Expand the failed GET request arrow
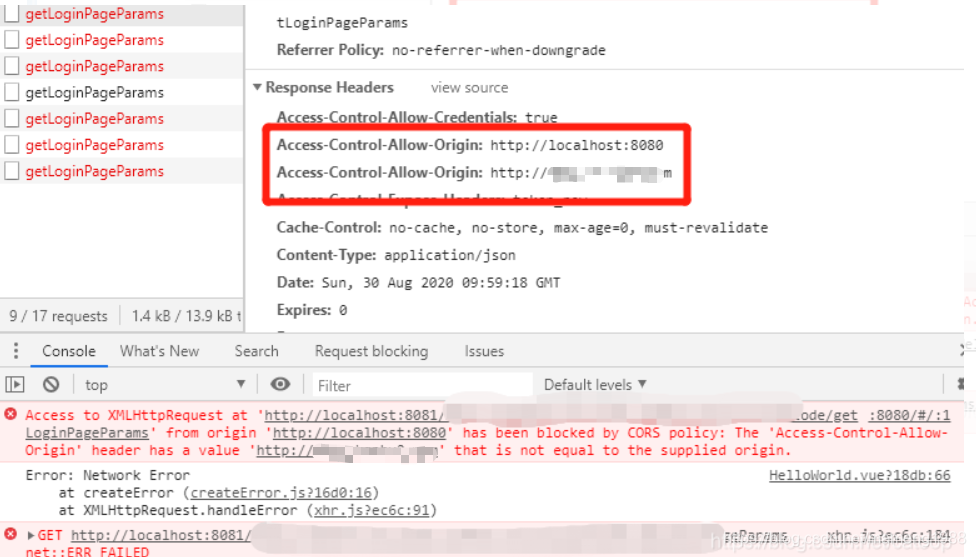 [x=30, y=535]
